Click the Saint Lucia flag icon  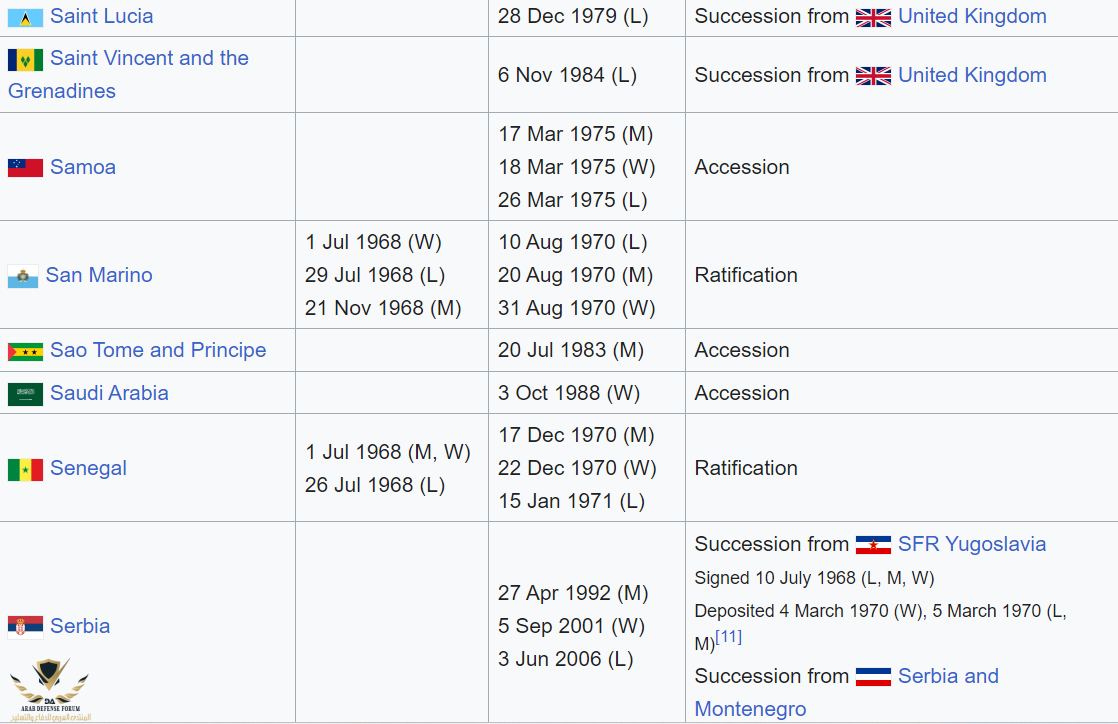tap(25, 17)
